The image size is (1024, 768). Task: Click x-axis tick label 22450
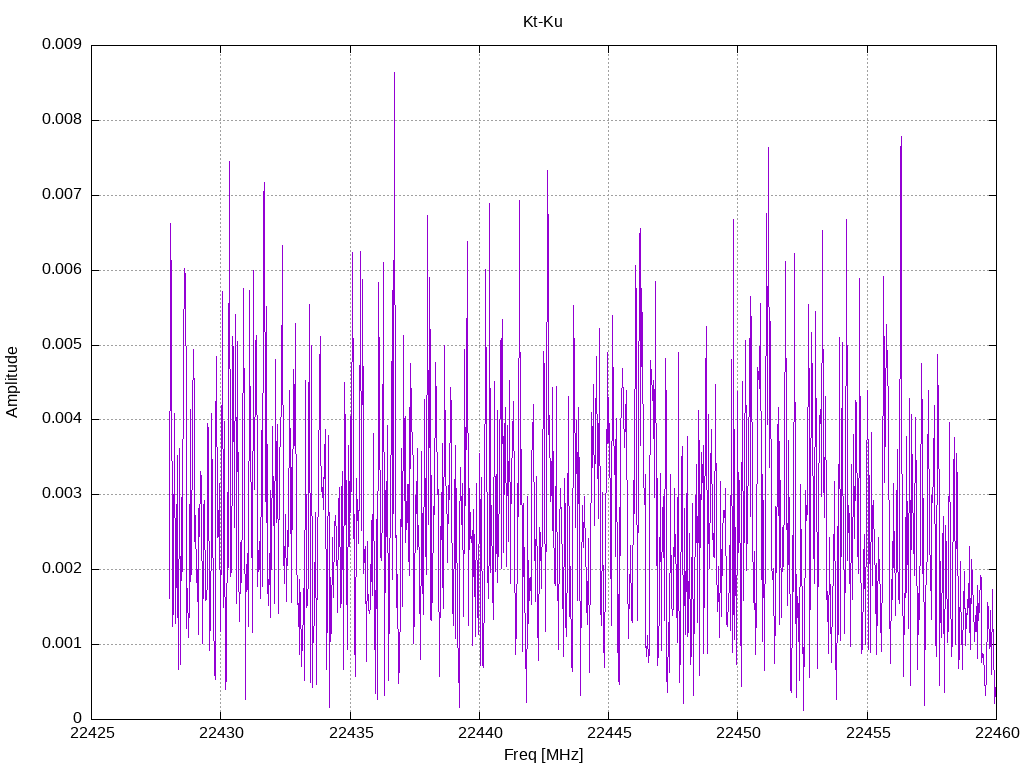tap(739, 733)
